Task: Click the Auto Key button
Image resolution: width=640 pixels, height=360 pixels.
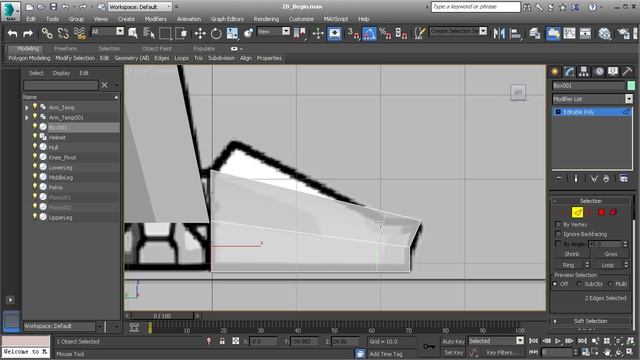Action: tap(453, 341)
